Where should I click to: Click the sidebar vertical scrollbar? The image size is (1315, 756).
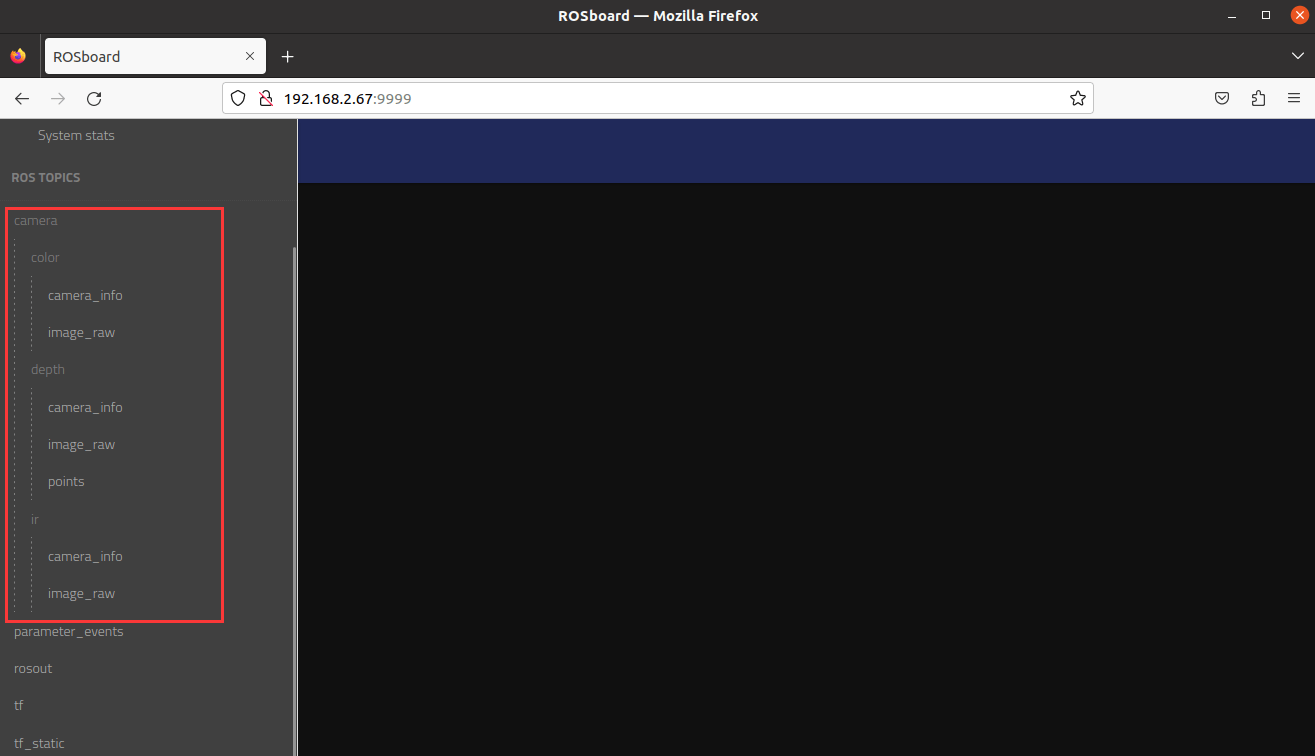[x=294, y=500]
